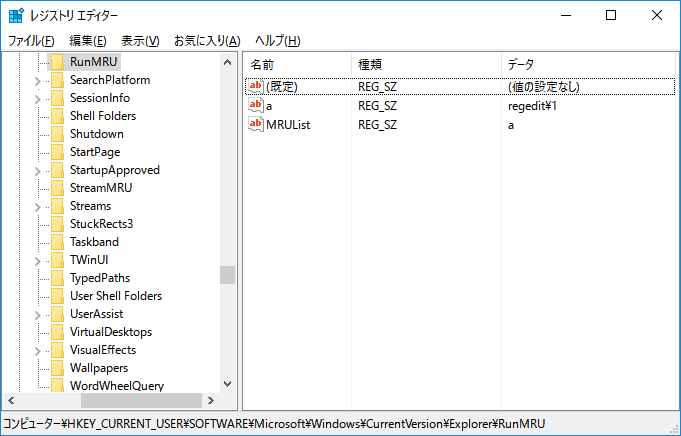Click the string value icon for a
Image resolution: width=681 pixels, height=436 pixels.
point(255,106)
